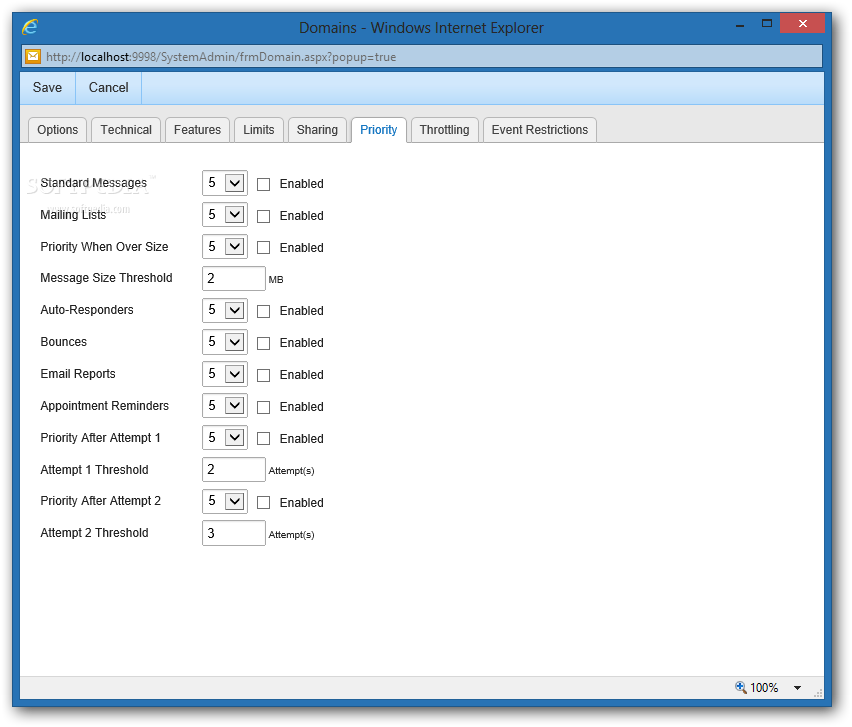Open the Event Restrictions tab
The height and width of the screenshot is (727, 852).
pyautogui.click(x=540, y=130)
